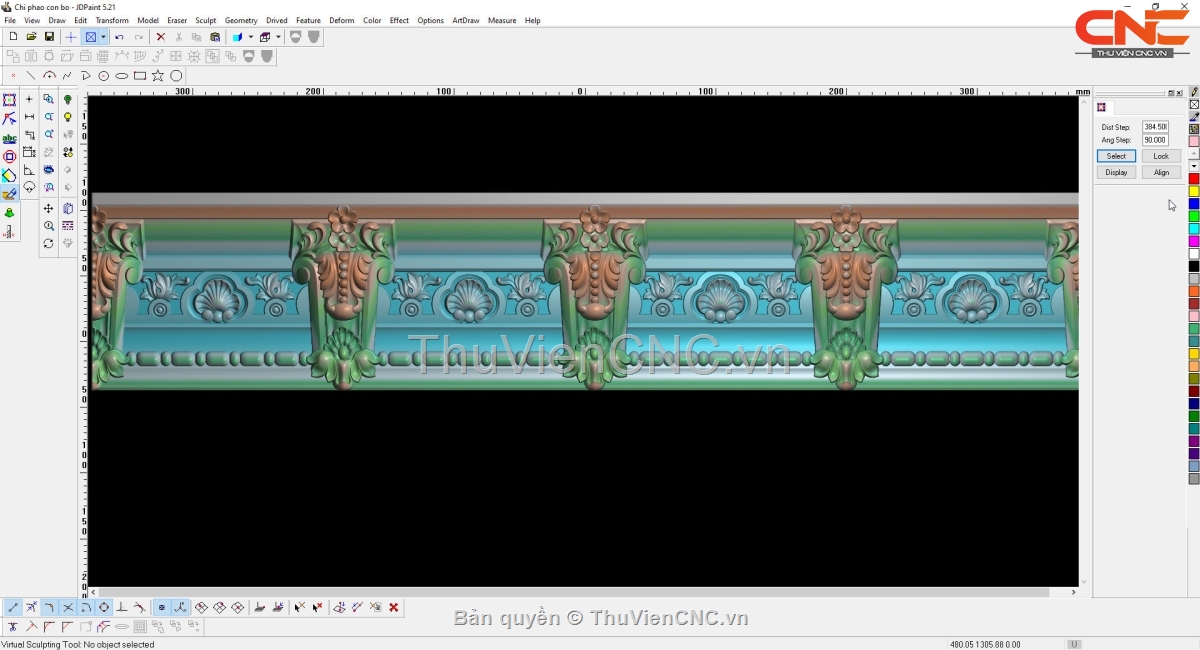Open dropdown next to wireframe cube
The width and height of the screenshot is (1200, 650).
(x=278, y=37)
